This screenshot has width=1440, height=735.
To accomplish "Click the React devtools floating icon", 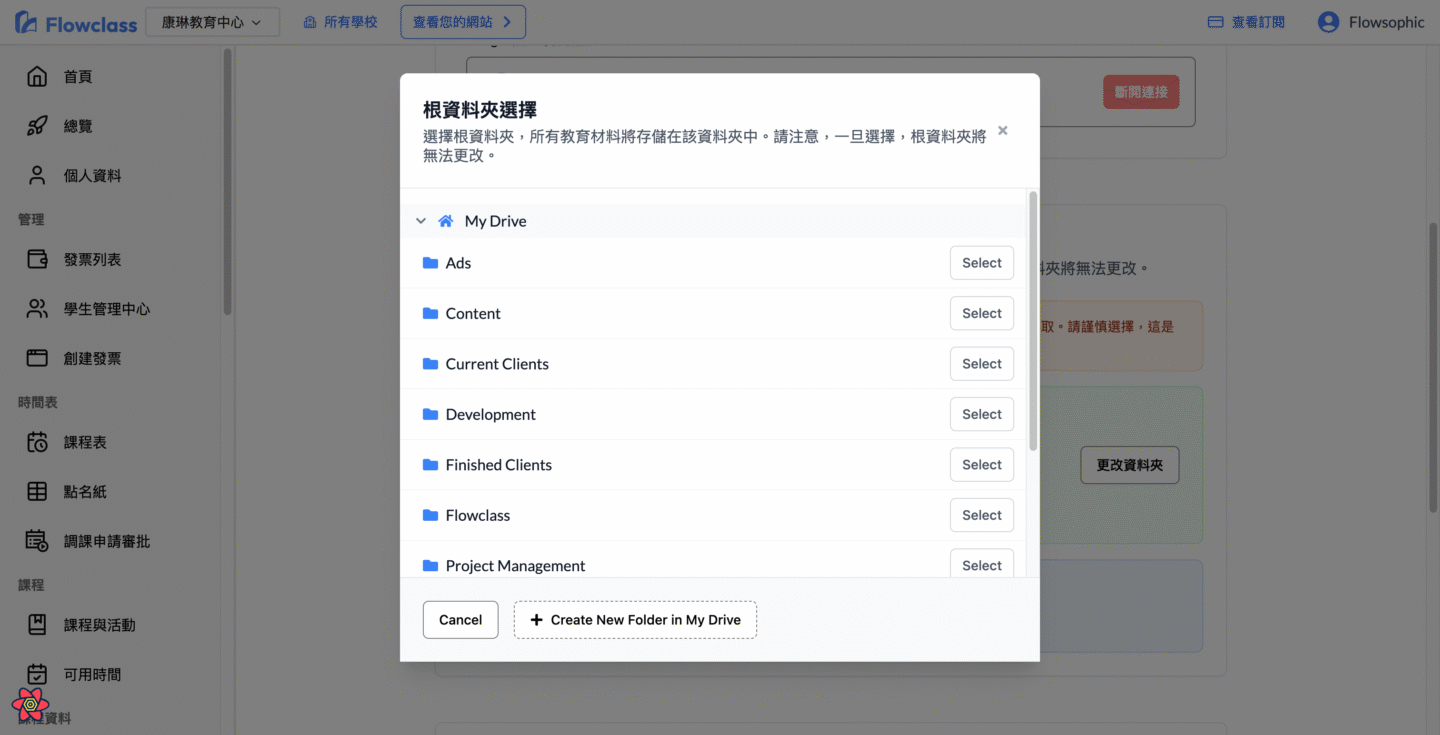I will [x=31, y=705].
